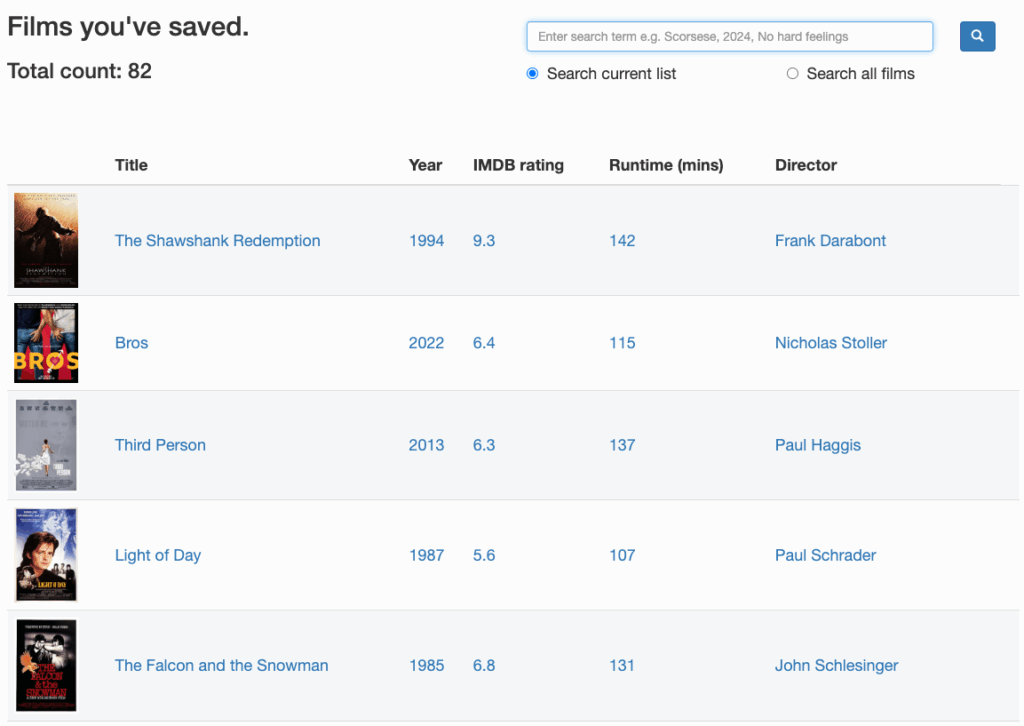Click Paul Schrader director link
The height and width of the screenshot is (726, 1024).
825,555
